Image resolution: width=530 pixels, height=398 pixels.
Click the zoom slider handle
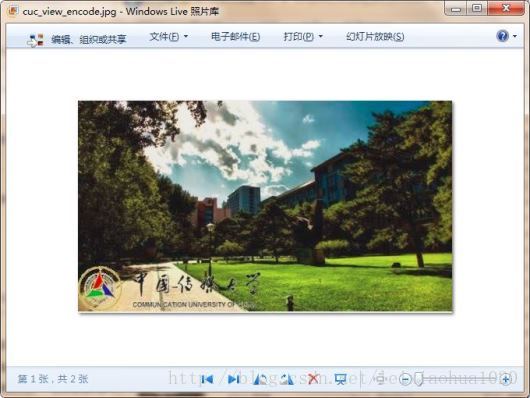click(419, 379)
